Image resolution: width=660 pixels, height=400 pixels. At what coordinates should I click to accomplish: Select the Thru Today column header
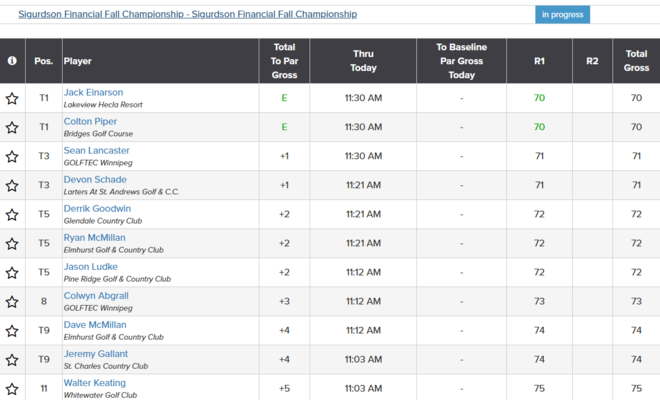tap(363, 61)
